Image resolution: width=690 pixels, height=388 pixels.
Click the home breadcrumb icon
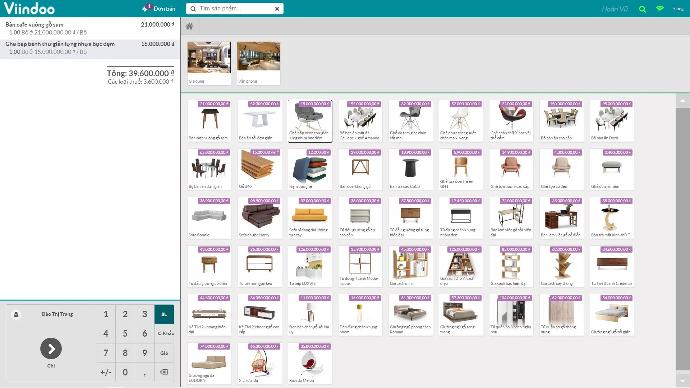pos(190,26)
